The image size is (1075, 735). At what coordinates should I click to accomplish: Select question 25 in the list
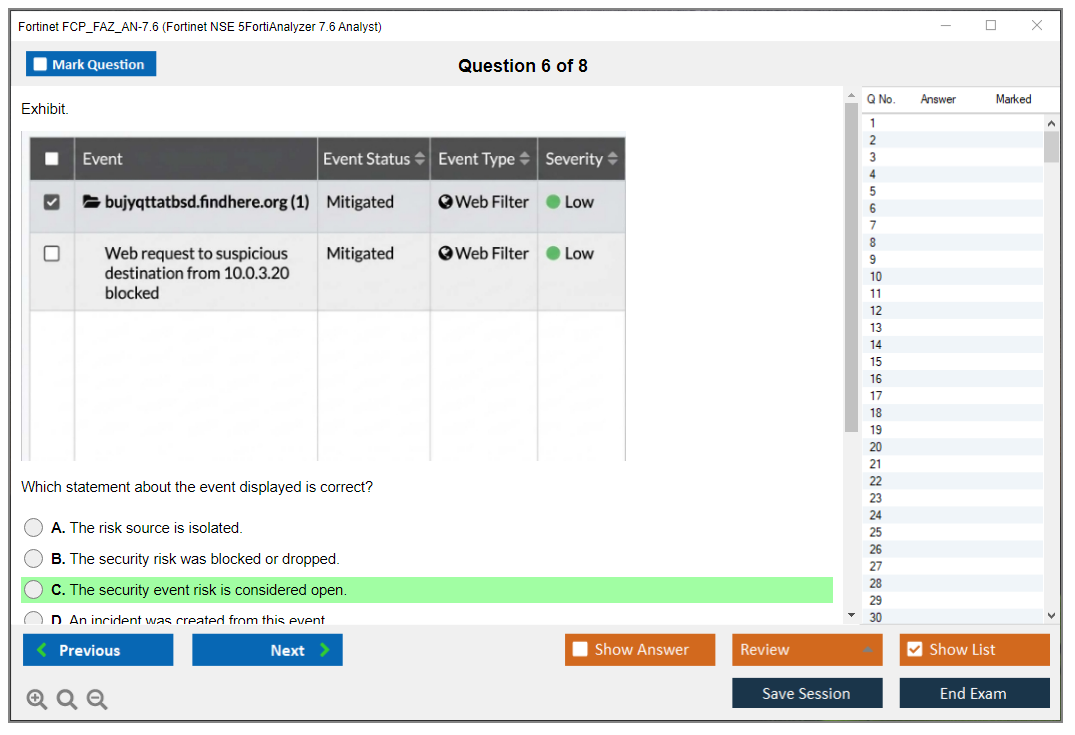(x=953, y=531)
